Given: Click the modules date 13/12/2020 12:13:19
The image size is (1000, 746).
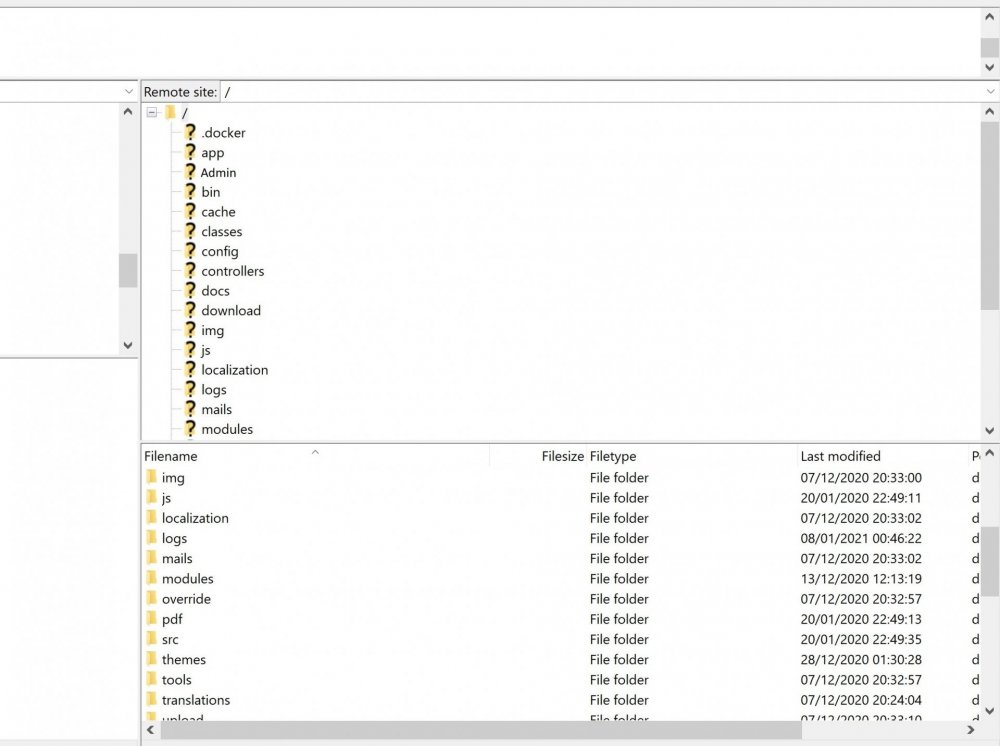Looking at the screenshot, I should [861, 578].
